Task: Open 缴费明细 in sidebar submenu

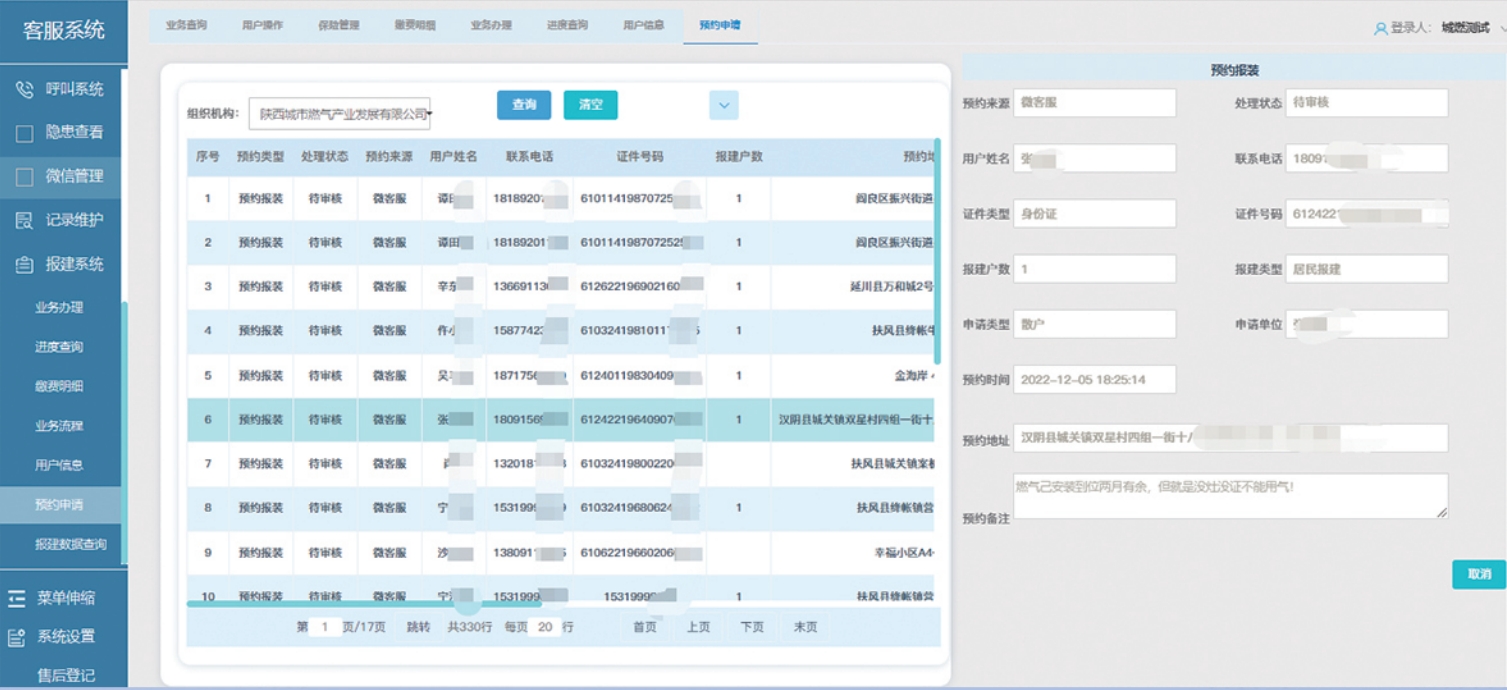Action: pyautogui.click(x=60, y=386)
